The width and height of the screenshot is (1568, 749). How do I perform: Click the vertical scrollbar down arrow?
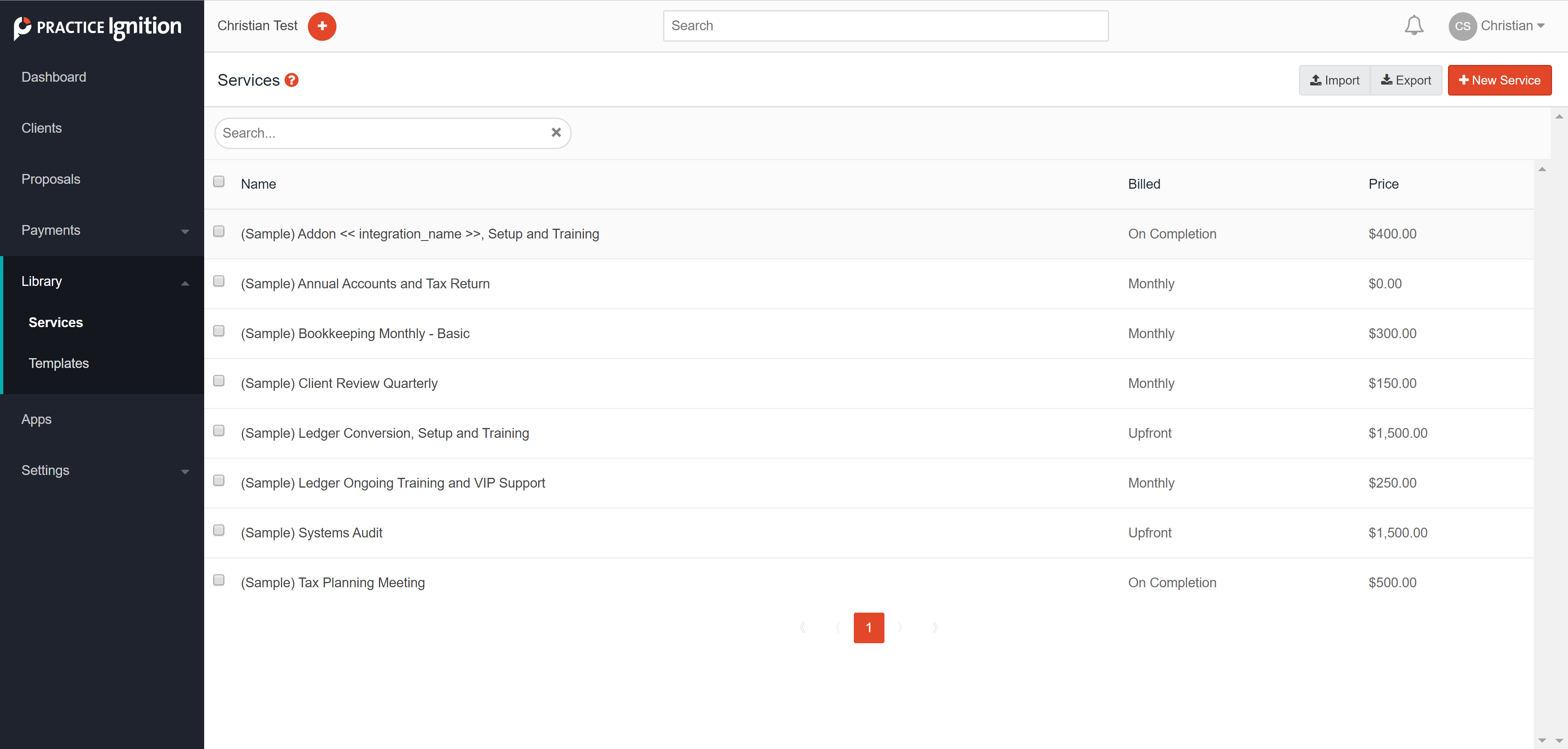1559,740
